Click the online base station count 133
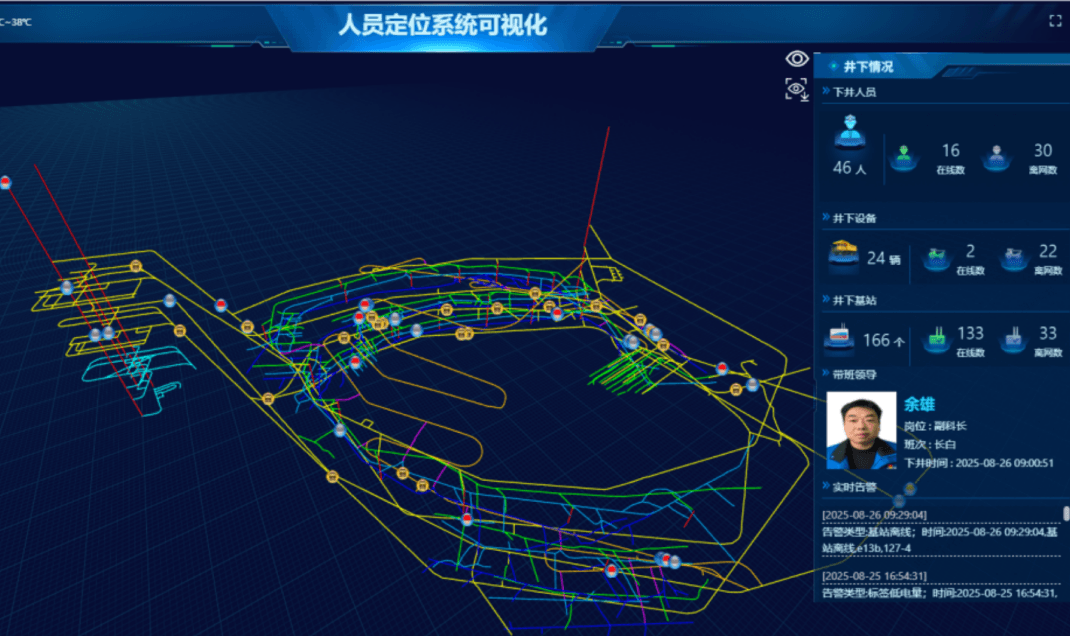 pos(970,333)
